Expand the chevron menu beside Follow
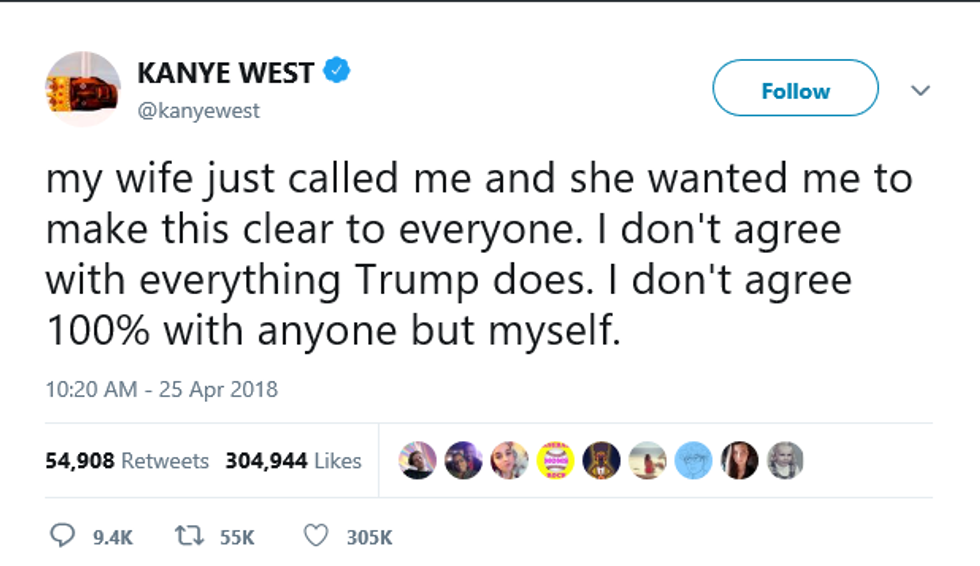Screen dimensions: 980x566 [921, 90]
